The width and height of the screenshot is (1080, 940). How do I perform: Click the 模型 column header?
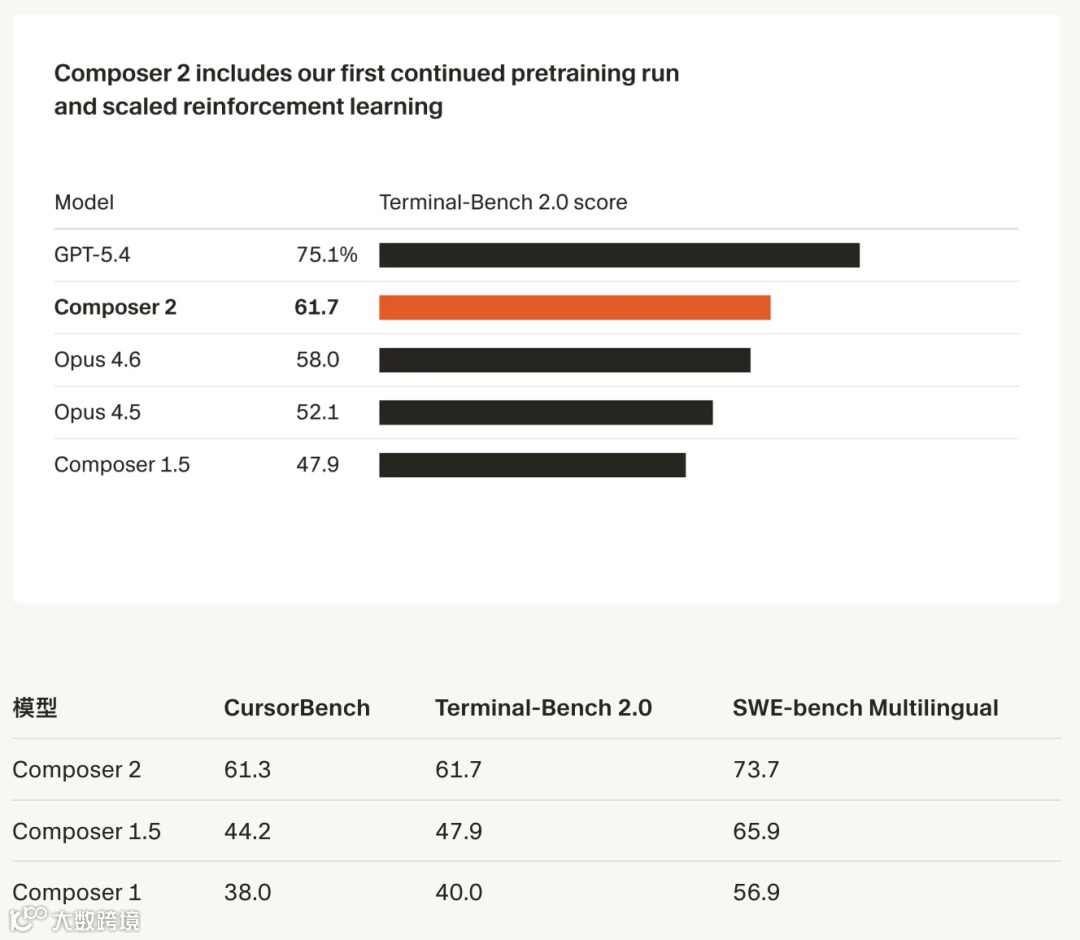pos(35,708)
